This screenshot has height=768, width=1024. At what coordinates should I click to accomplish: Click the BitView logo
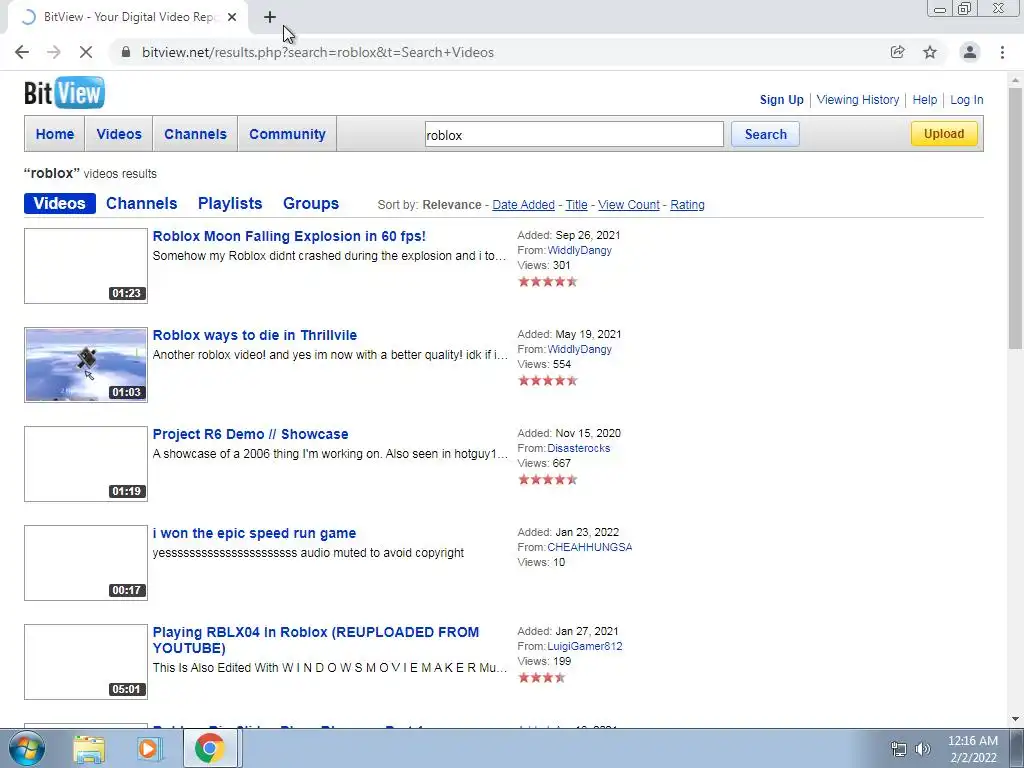64,93
